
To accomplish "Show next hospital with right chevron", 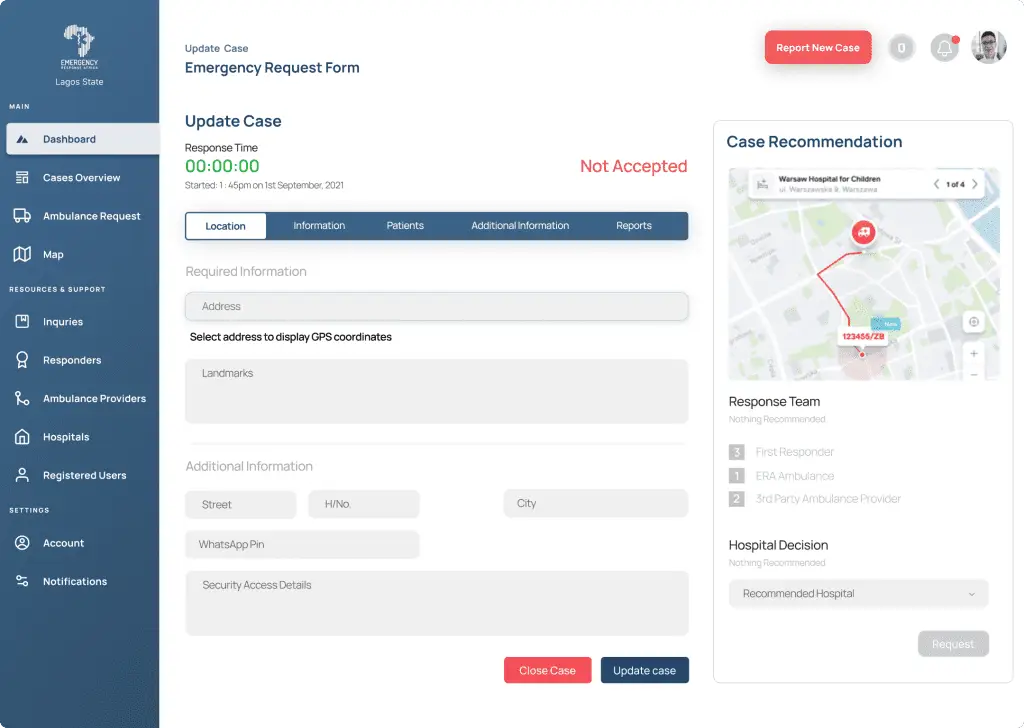I will tap(974, 184).
